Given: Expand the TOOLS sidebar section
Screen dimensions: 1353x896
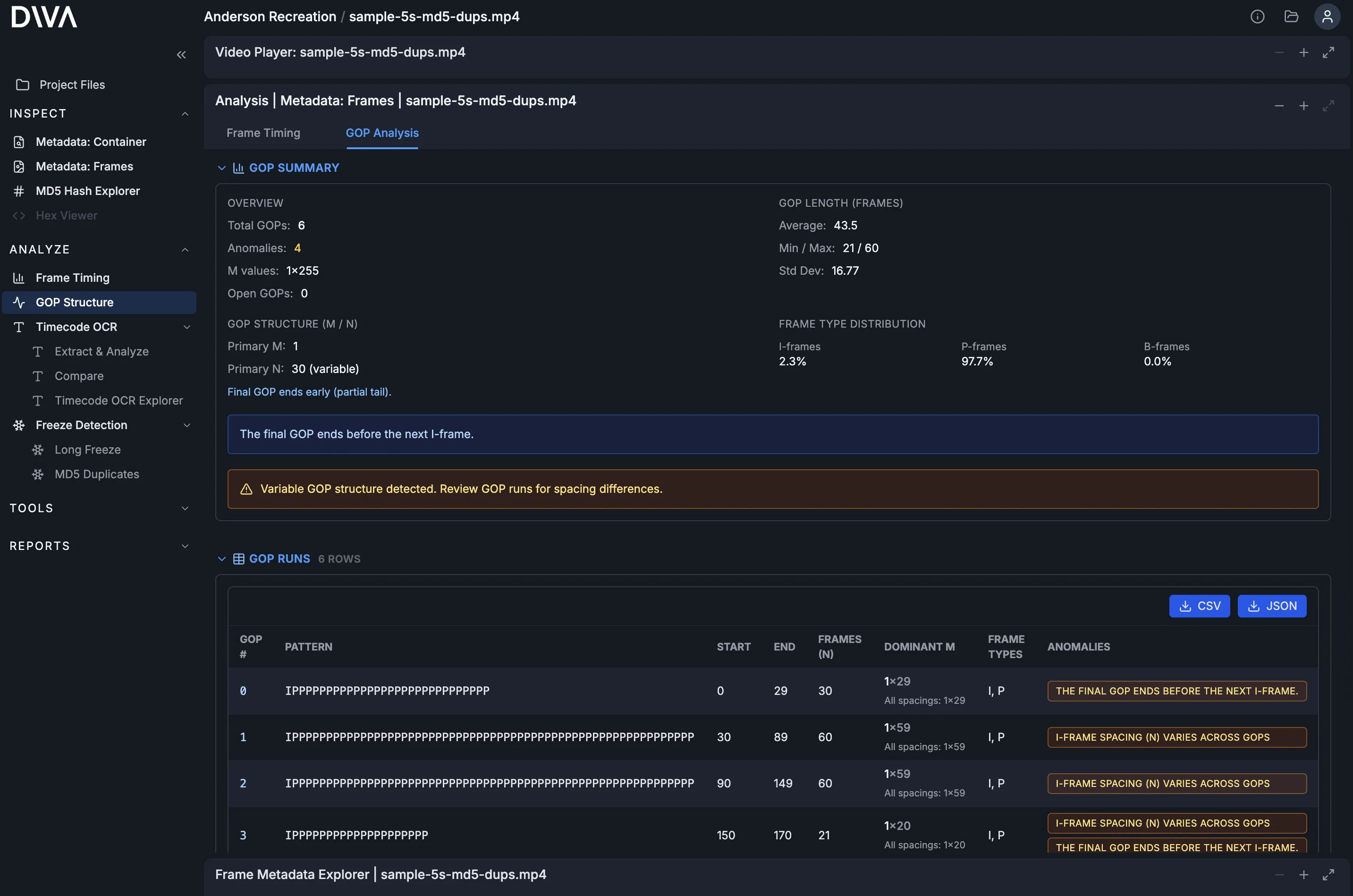Looking at the screenshot, I should 185,508.
